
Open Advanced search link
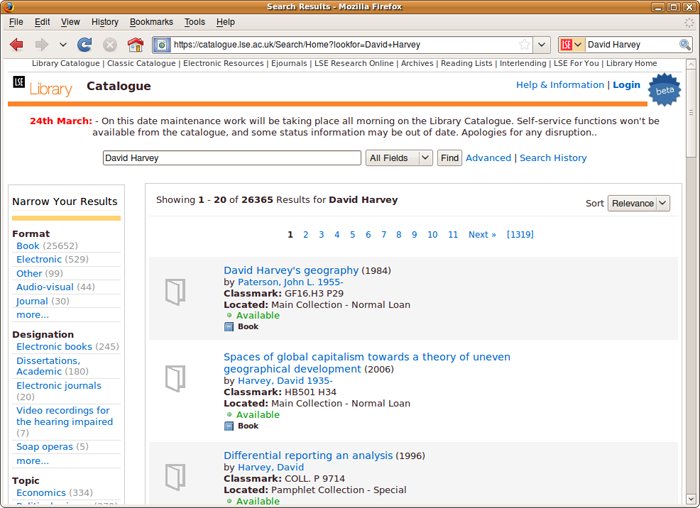click(488, 158)
